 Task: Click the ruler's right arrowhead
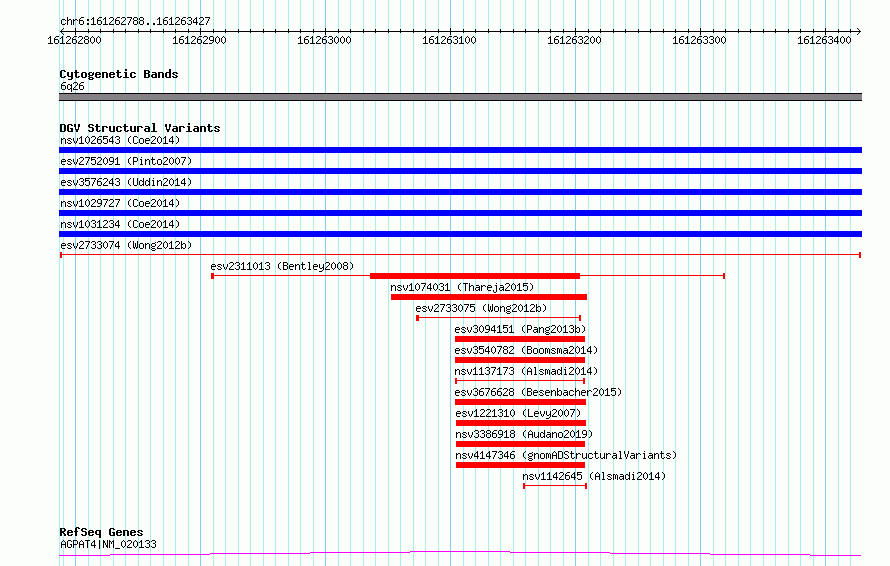[859, 31]
